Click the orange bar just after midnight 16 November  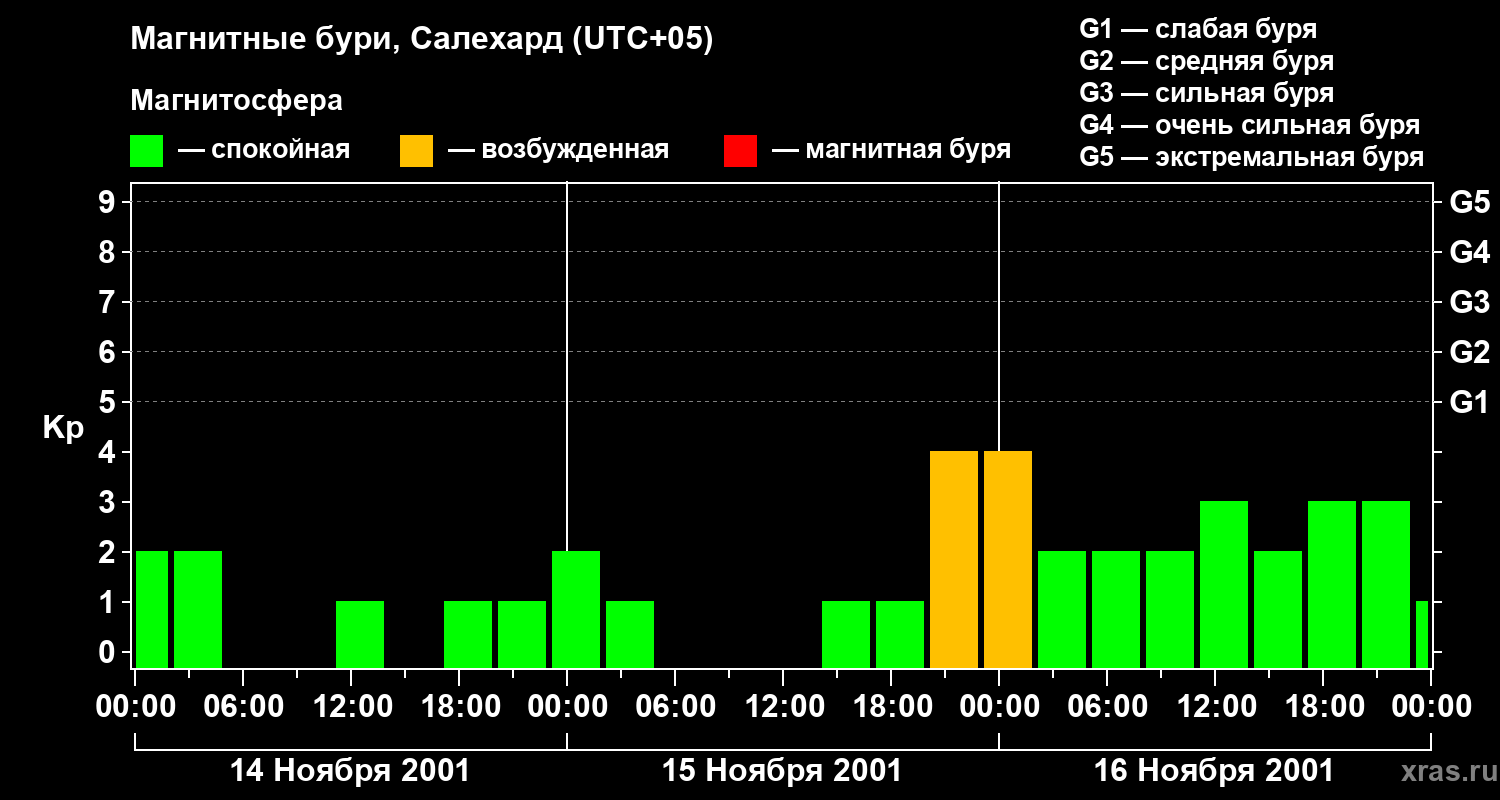(x=1008, y=560)
